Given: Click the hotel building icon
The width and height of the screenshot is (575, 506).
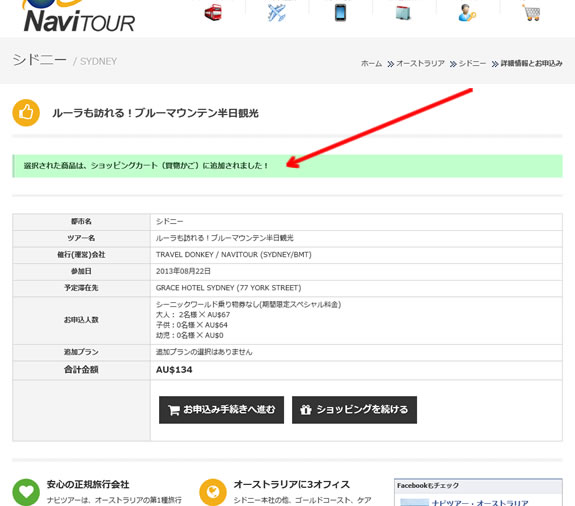Looking at the screenshot, I should point(403,13).
